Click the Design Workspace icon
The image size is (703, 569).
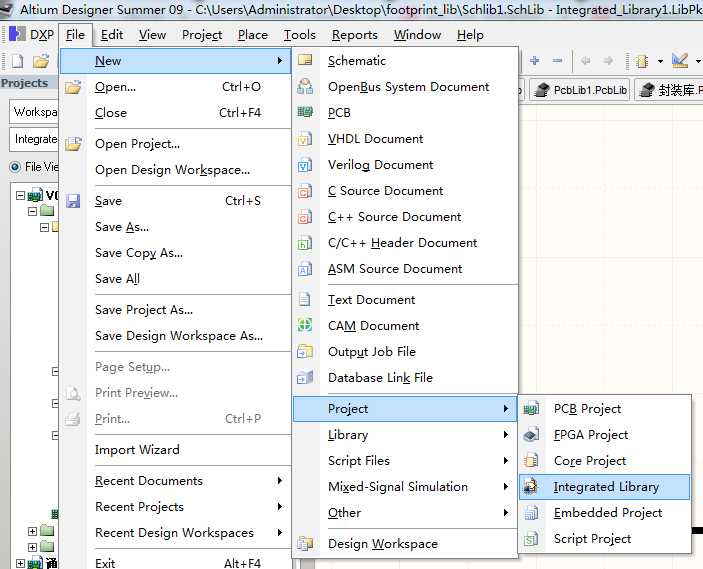[305, 543]
